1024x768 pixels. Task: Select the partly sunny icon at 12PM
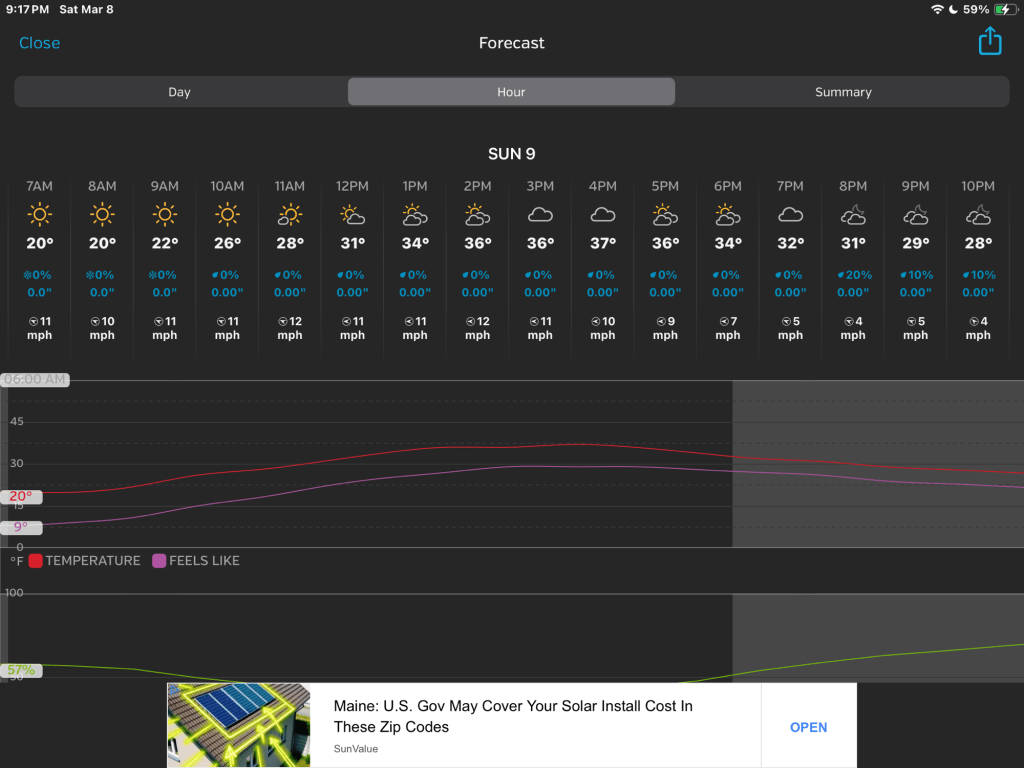click(352, 214)
